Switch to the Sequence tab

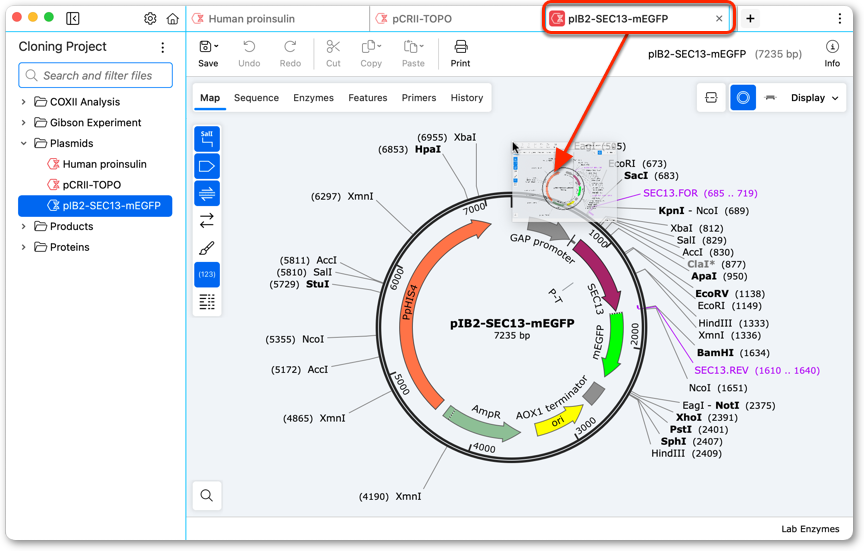pyautogui.click(x=256, y=98)
